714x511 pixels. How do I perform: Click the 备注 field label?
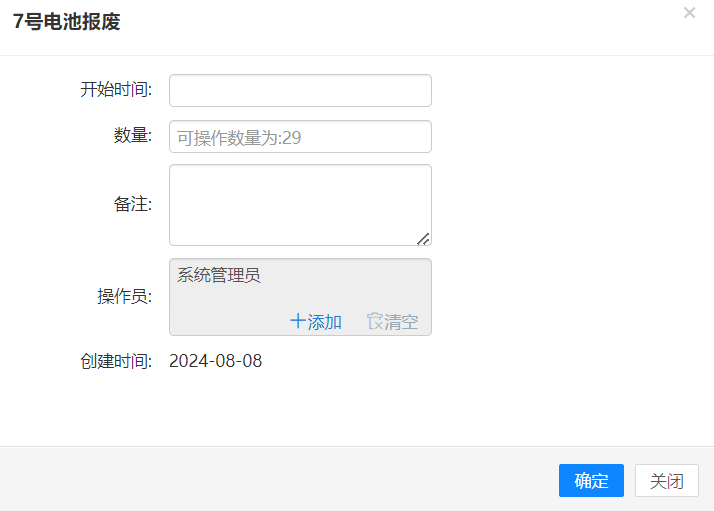click(x=132, y=204)
